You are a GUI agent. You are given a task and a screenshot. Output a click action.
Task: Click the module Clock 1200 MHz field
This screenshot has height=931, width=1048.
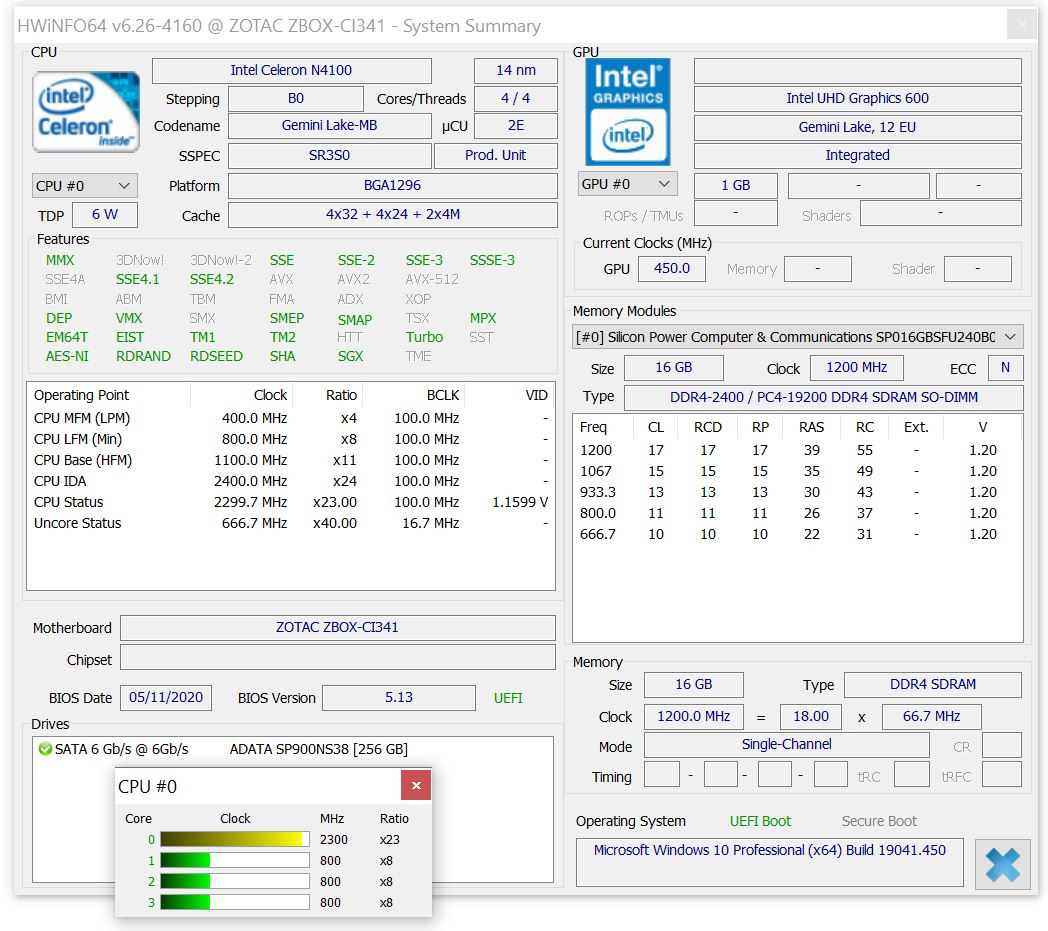(x=857, y=368)
